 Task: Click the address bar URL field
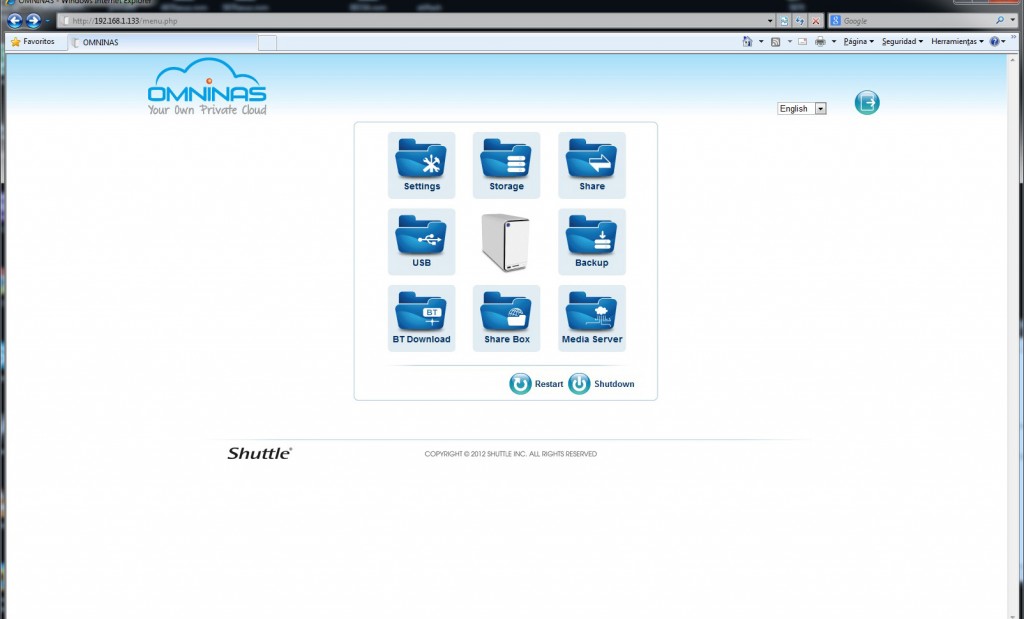click(x=411, y=21)
